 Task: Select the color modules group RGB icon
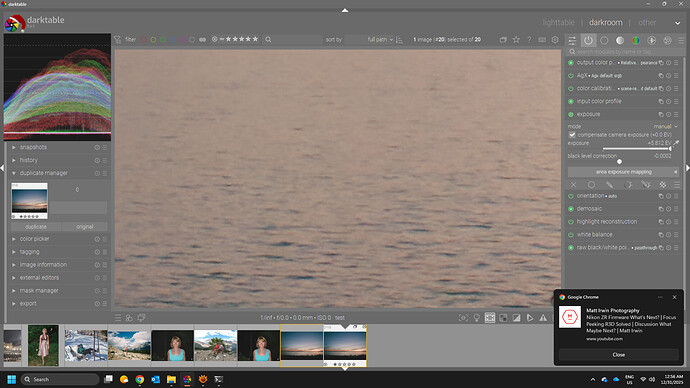(x=636, y=40)
